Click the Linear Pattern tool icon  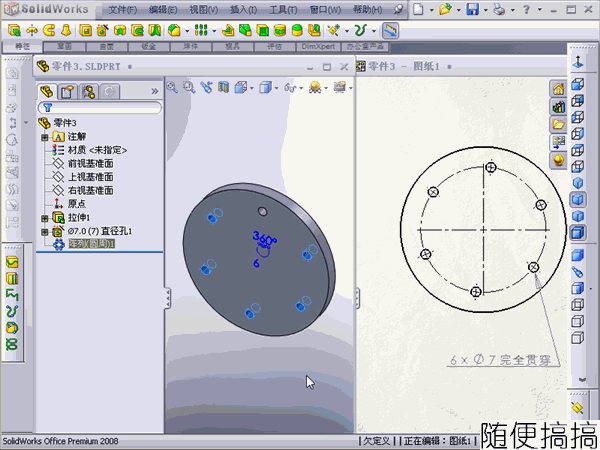click(x=201, y=30)
